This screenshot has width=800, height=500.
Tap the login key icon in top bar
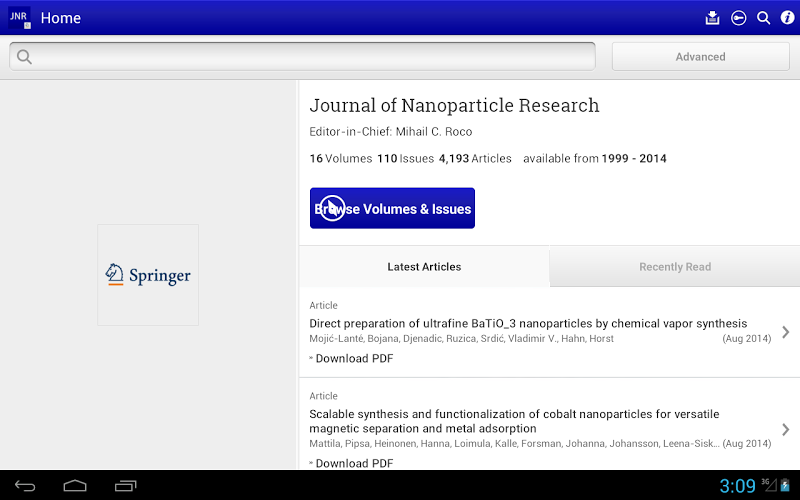click(738, 18)
